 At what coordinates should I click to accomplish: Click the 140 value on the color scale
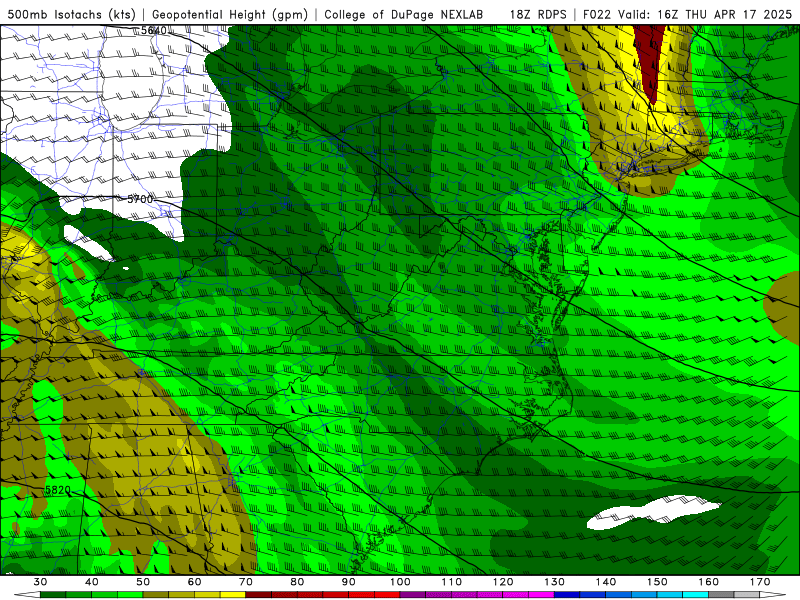pyautogui.click(x=606, y=582)
